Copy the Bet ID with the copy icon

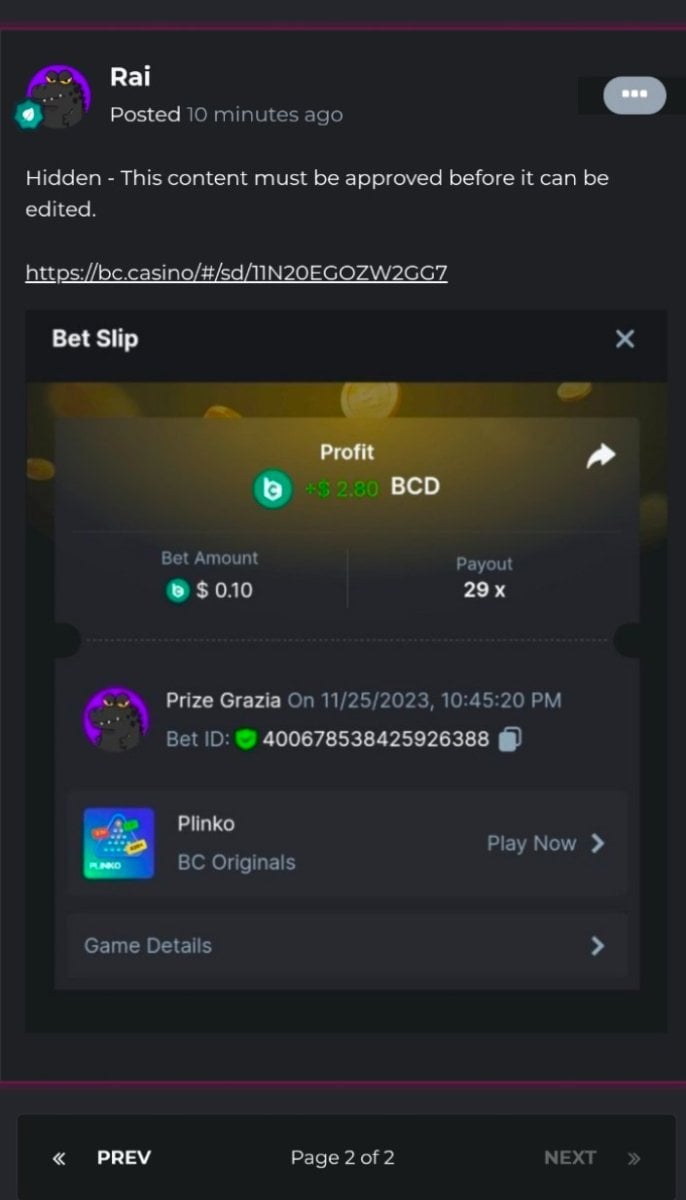[509, 739]
